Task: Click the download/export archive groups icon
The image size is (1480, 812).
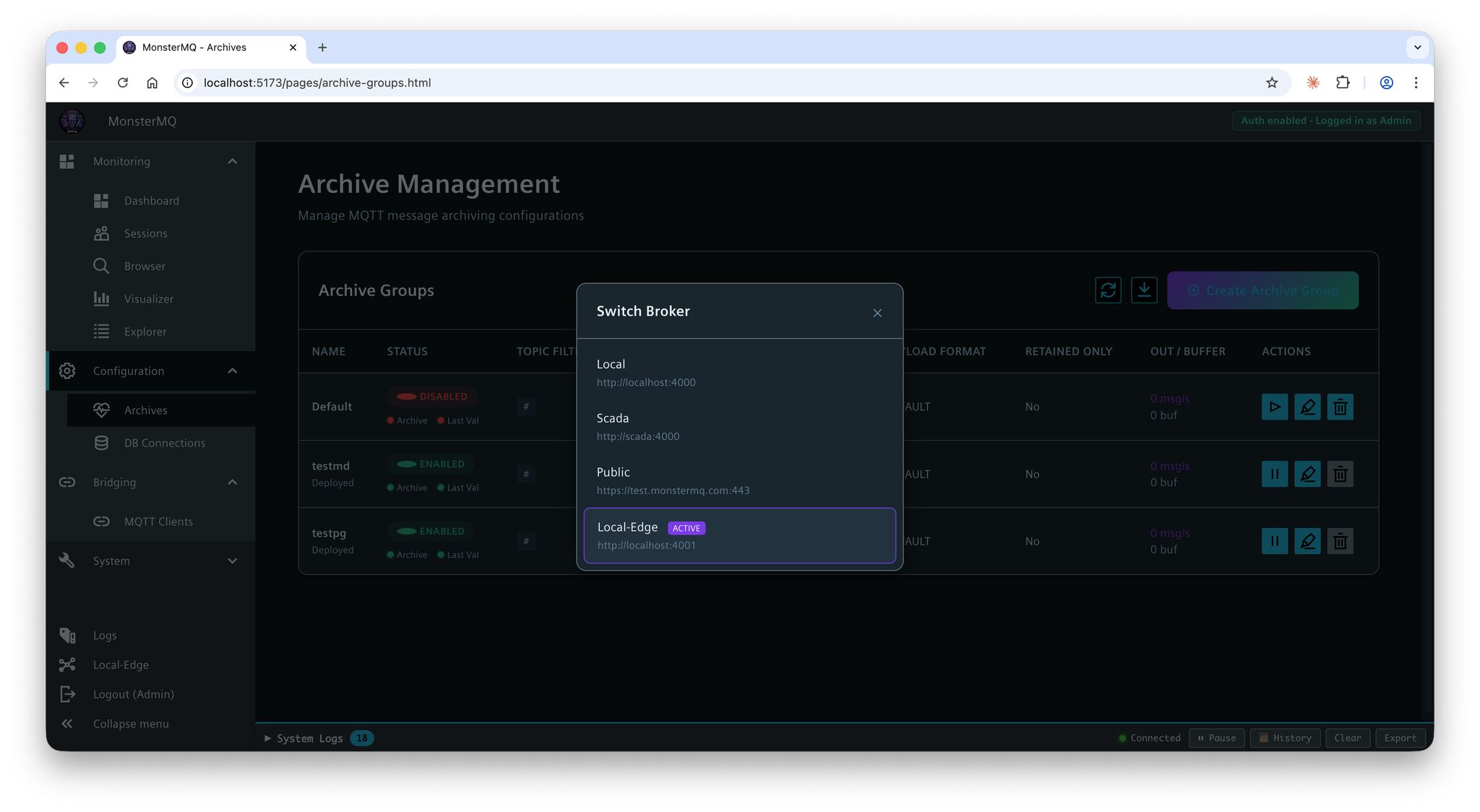Action: click(x=1144, y=290)
